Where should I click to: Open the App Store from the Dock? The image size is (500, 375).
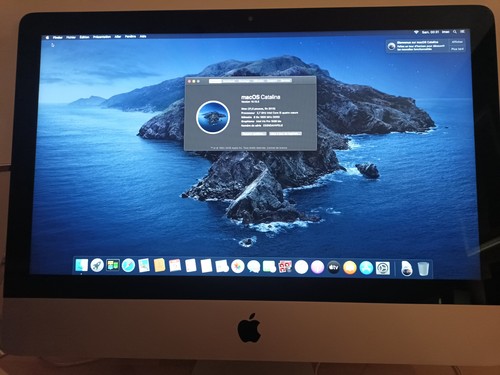pos(366,268)
